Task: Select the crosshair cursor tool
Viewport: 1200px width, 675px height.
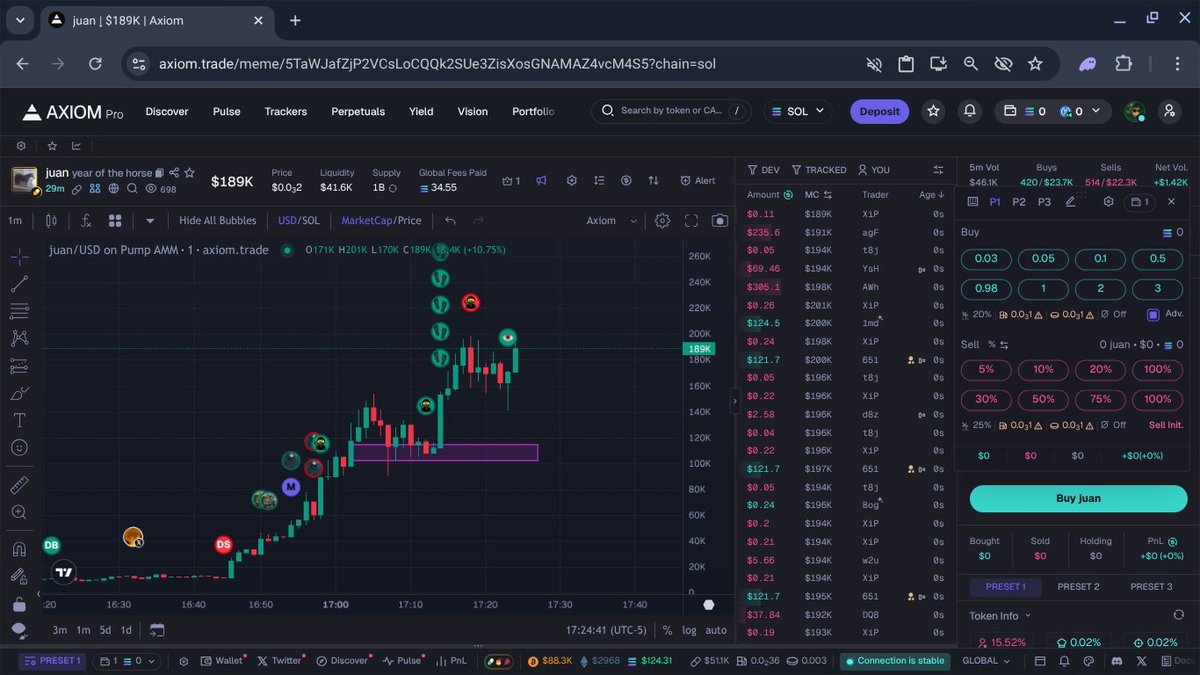Action: (x=19, y=257)
